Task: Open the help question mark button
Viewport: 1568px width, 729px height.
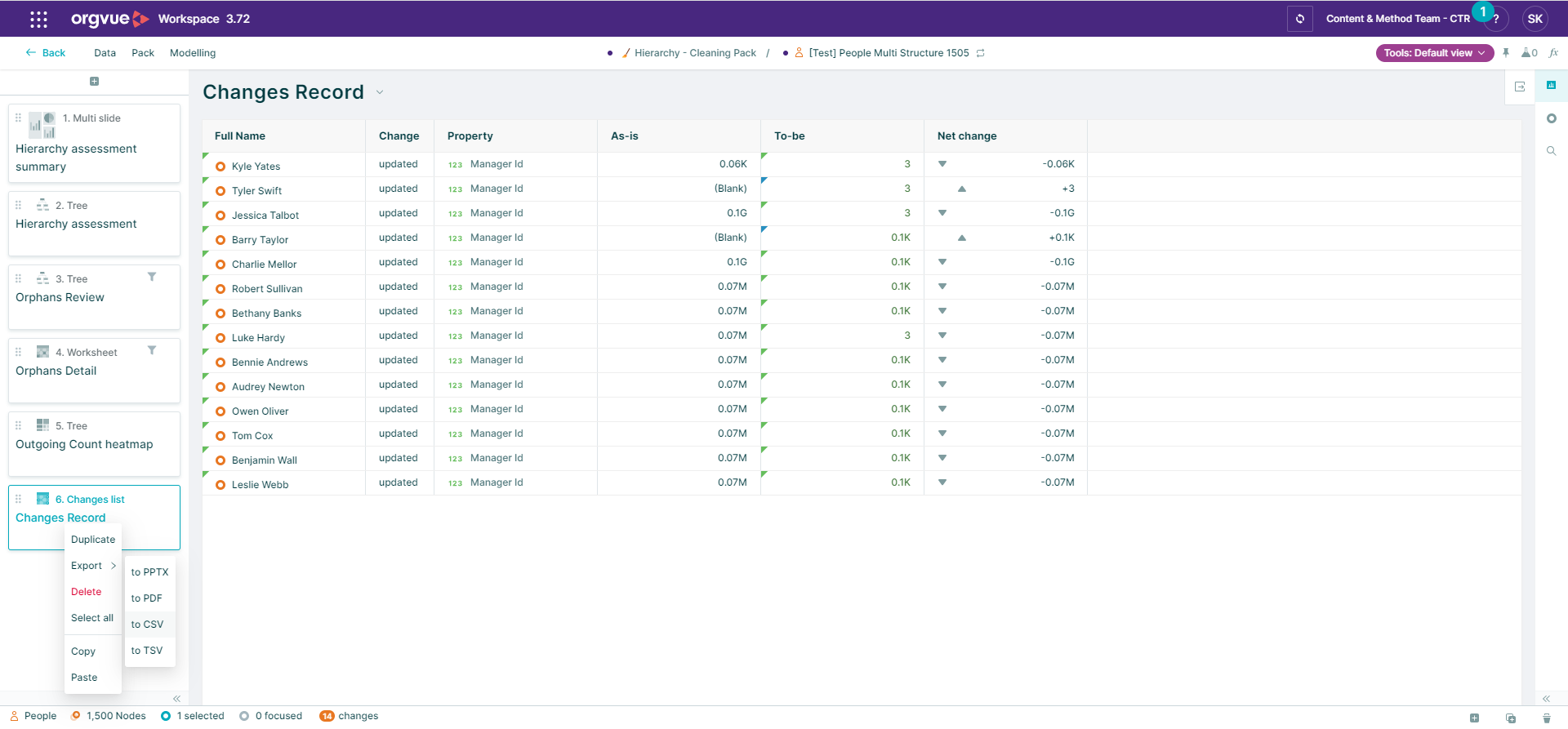Action: [1495, 19]
